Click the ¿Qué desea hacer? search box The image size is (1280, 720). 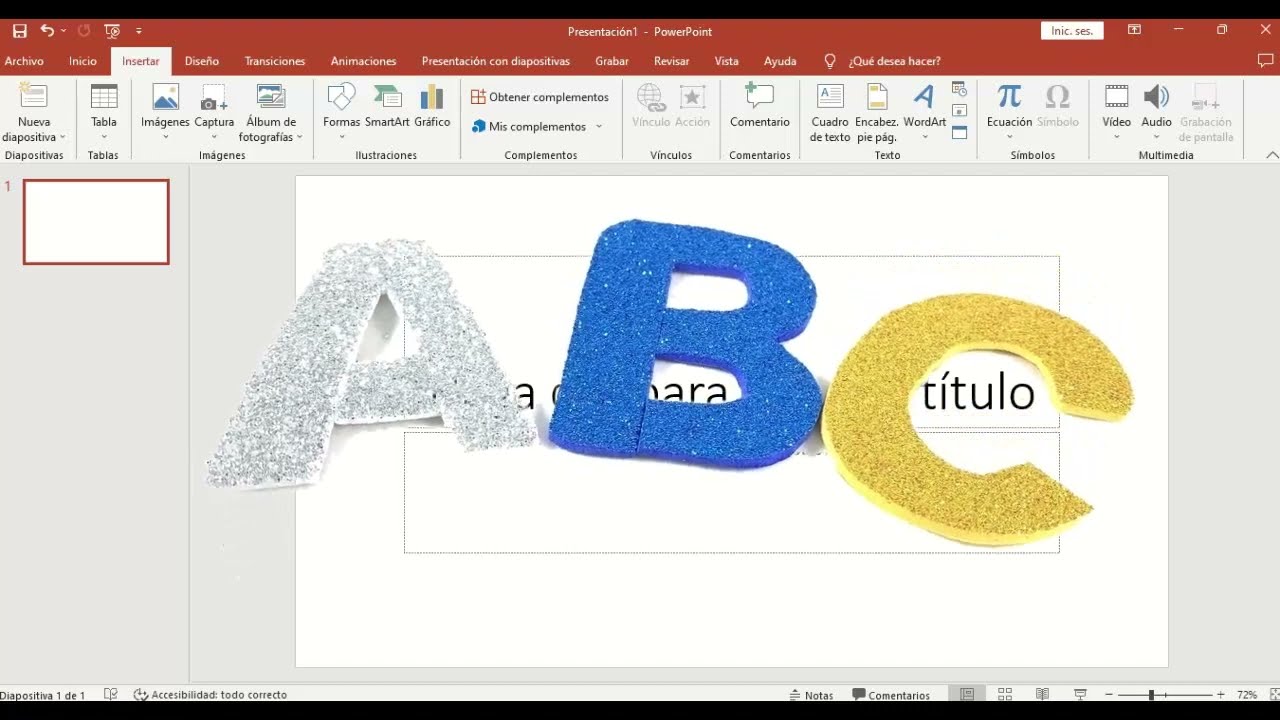[x=894, y=61]
